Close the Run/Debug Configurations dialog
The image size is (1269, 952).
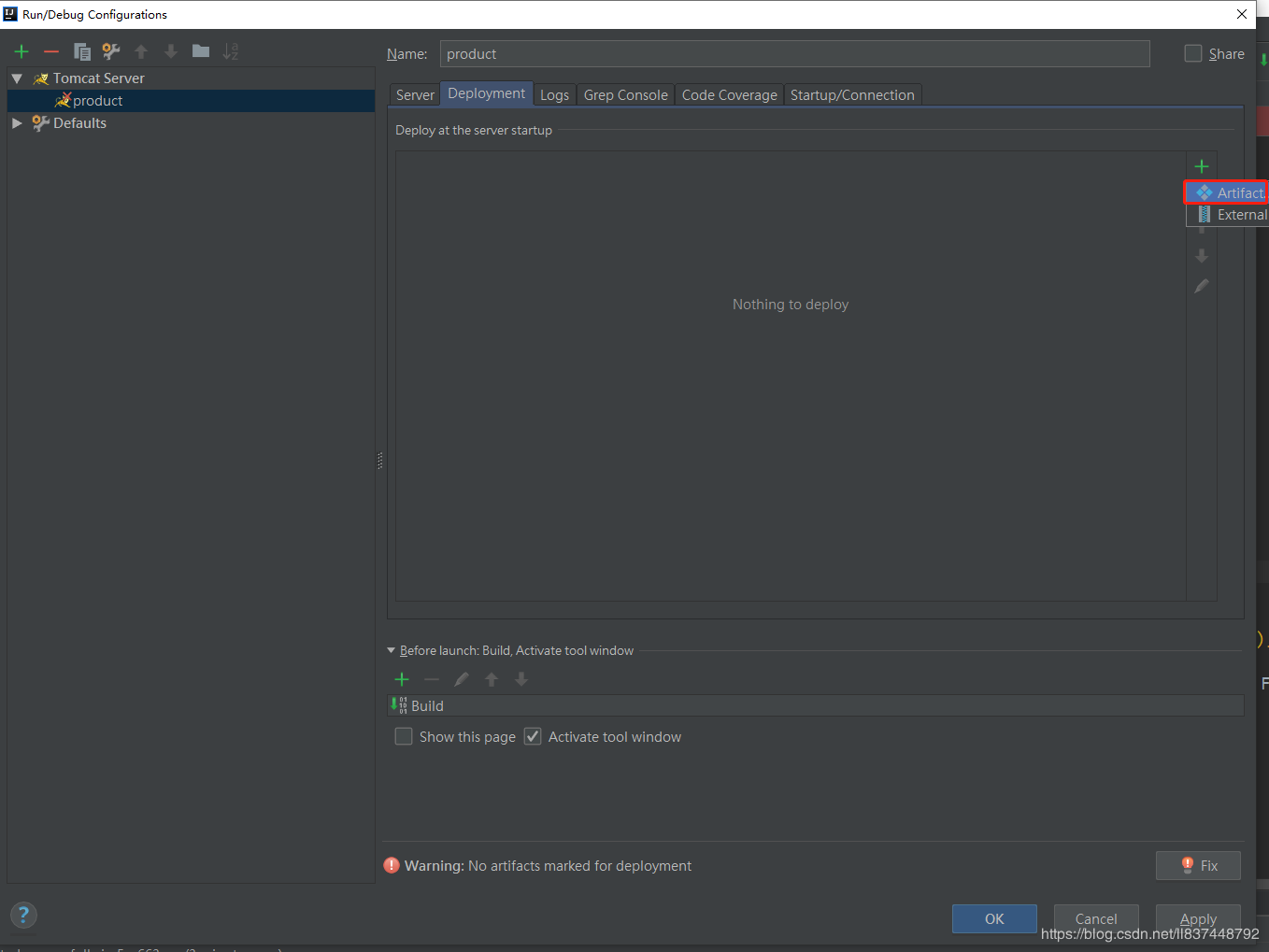(1242, 14)
